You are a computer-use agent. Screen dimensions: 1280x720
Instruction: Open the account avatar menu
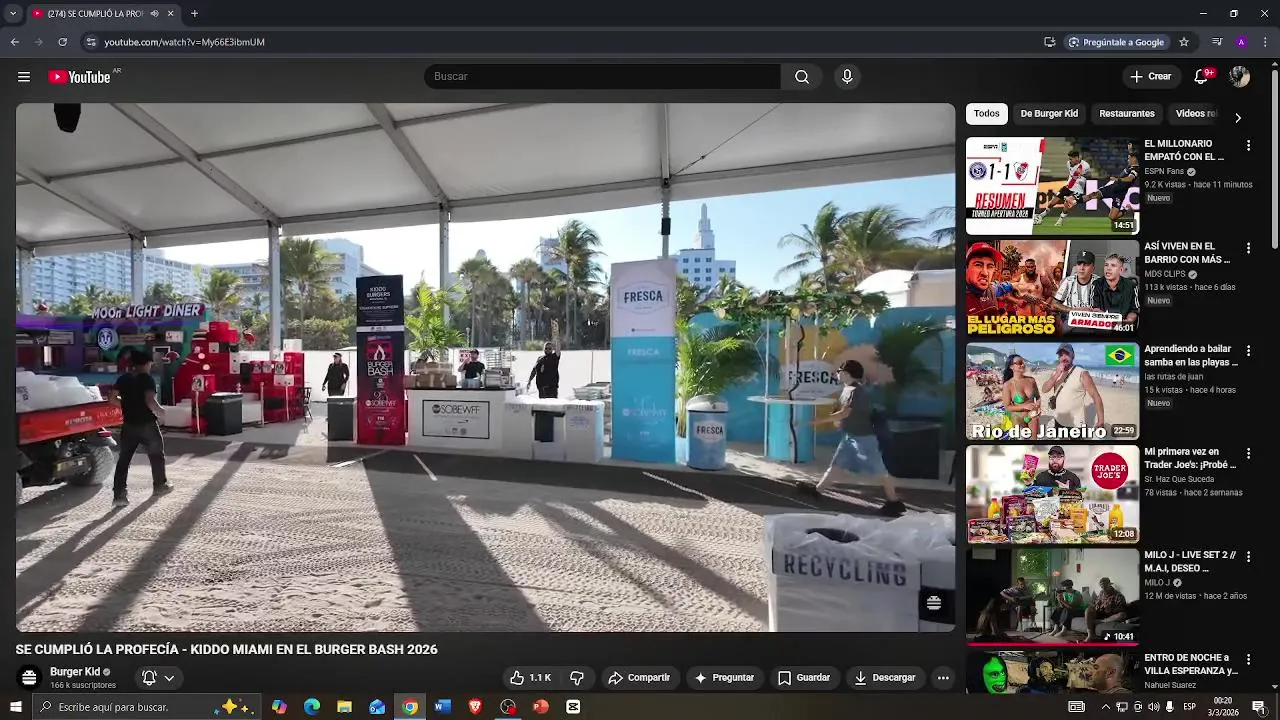click(x=1240, y=76)
